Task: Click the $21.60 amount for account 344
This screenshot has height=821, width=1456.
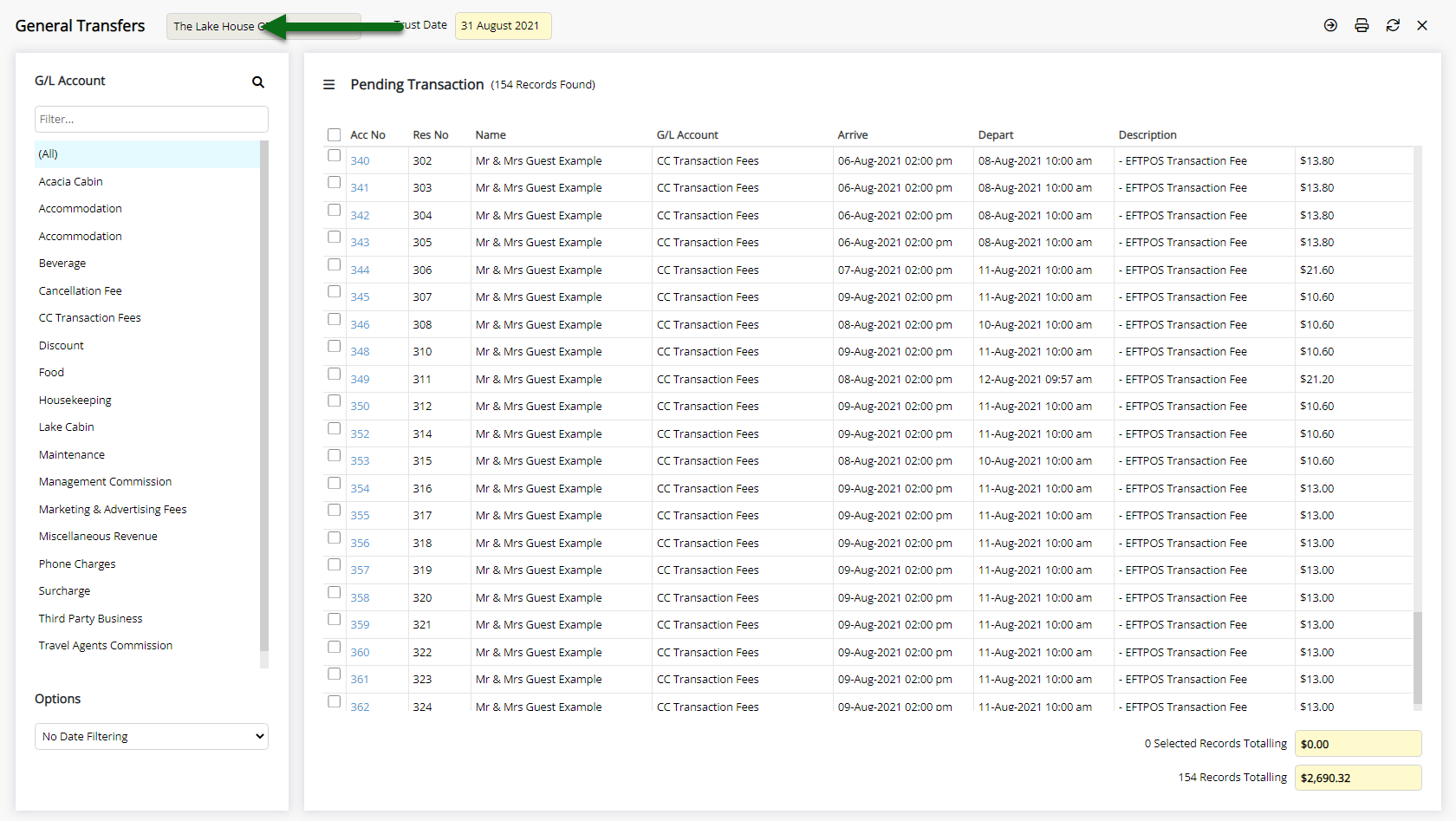Action: pos(1316,270)
